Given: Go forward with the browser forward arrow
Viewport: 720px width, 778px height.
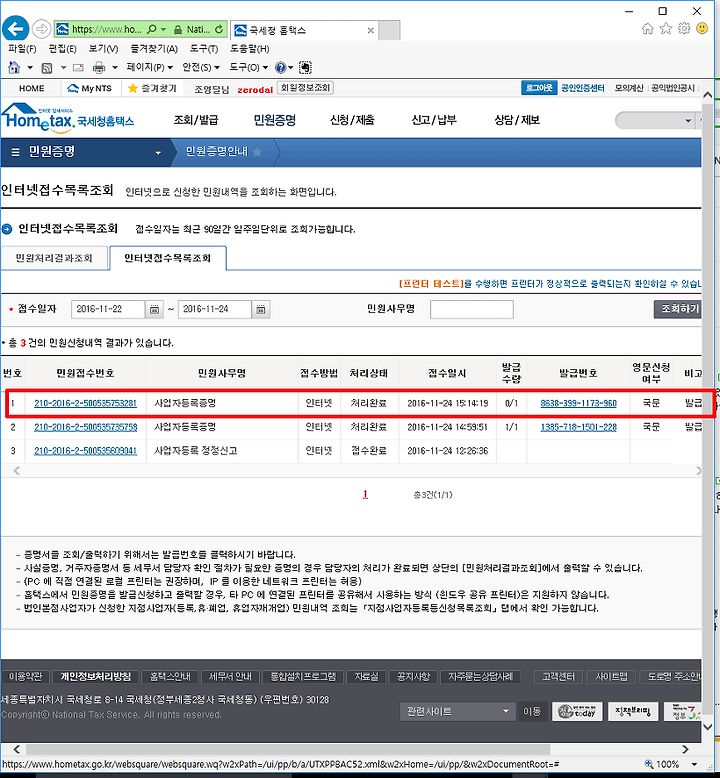Looking at the screenshot, I should click(42, 29).
